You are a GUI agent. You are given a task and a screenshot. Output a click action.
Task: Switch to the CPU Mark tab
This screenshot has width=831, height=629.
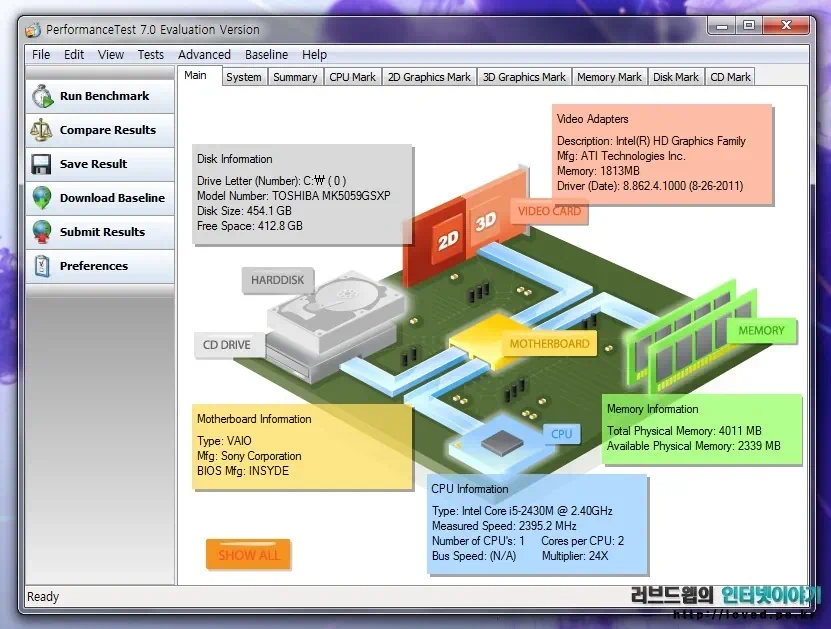pyautogui.click(x=352, y=77)
